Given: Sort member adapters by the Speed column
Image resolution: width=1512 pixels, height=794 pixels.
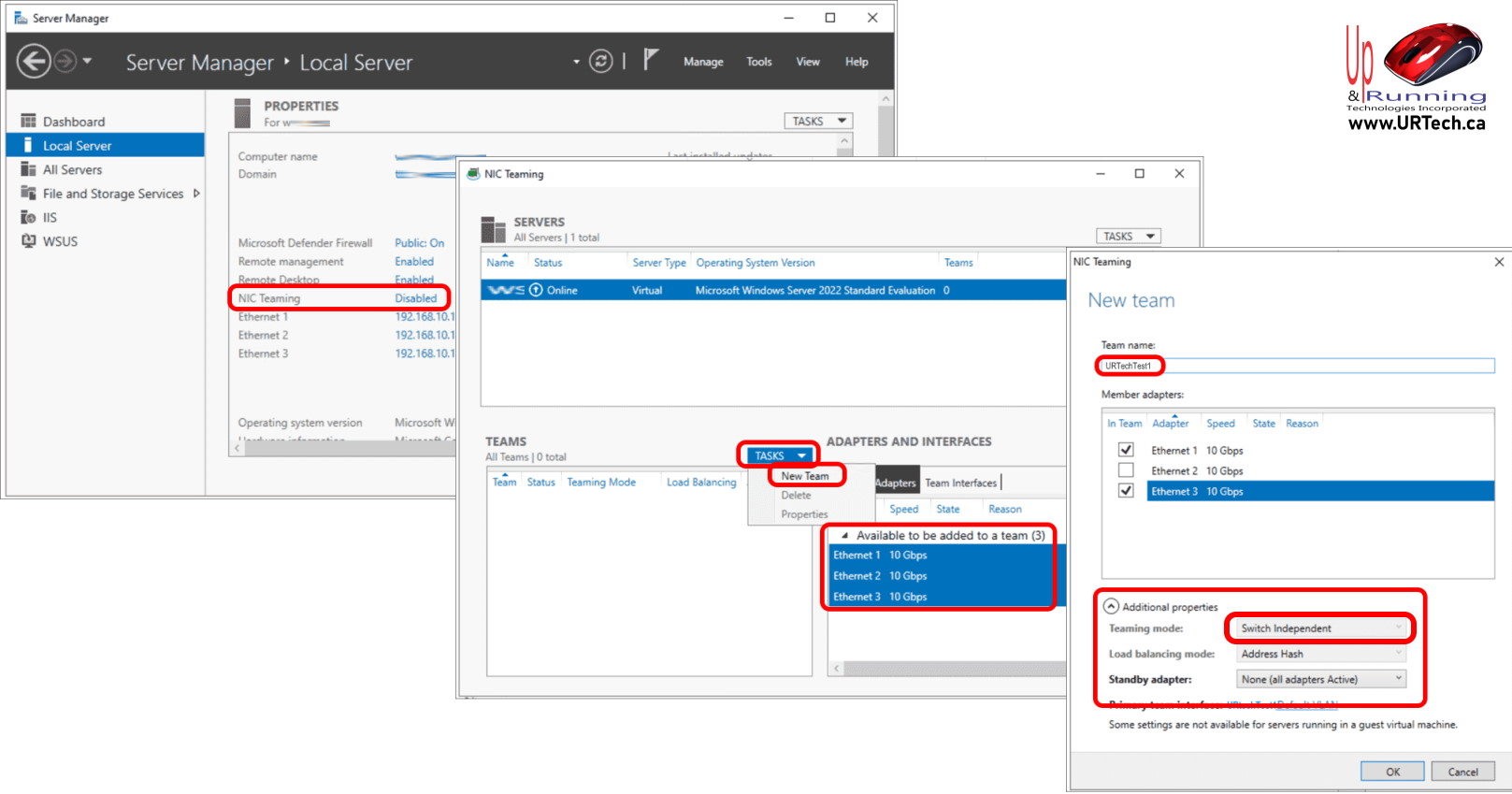Looking at the screenshot, I should (1220, 424).
